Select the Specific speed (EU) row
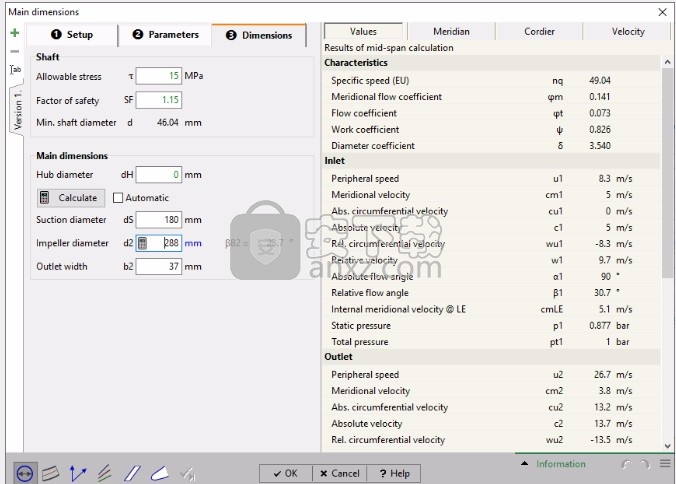 [x=491, y=81]
